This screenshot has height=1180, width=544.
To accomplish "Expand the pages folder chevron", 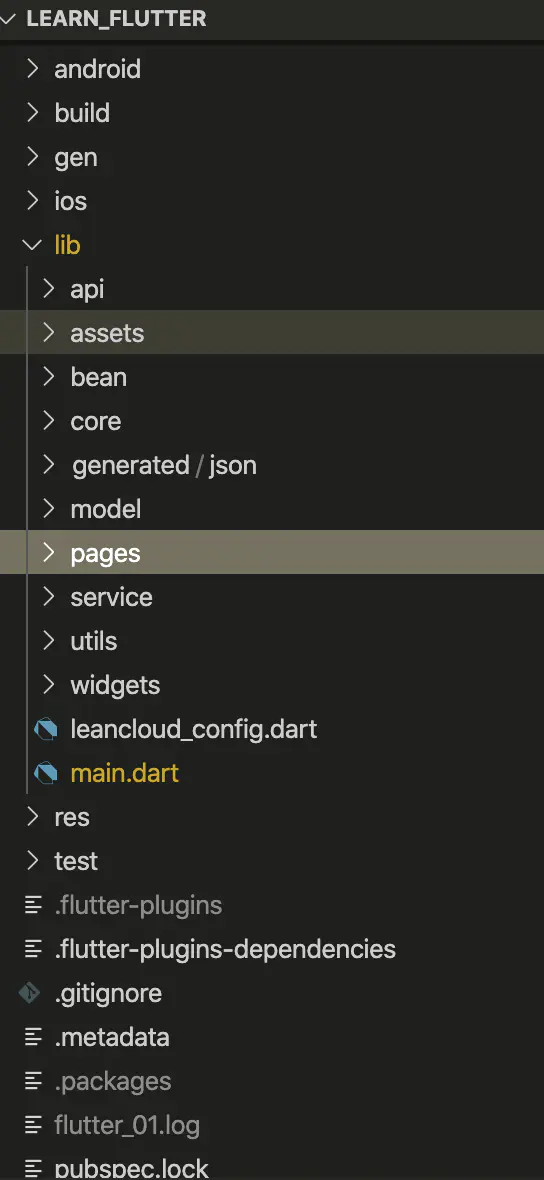I will [49, 552].
